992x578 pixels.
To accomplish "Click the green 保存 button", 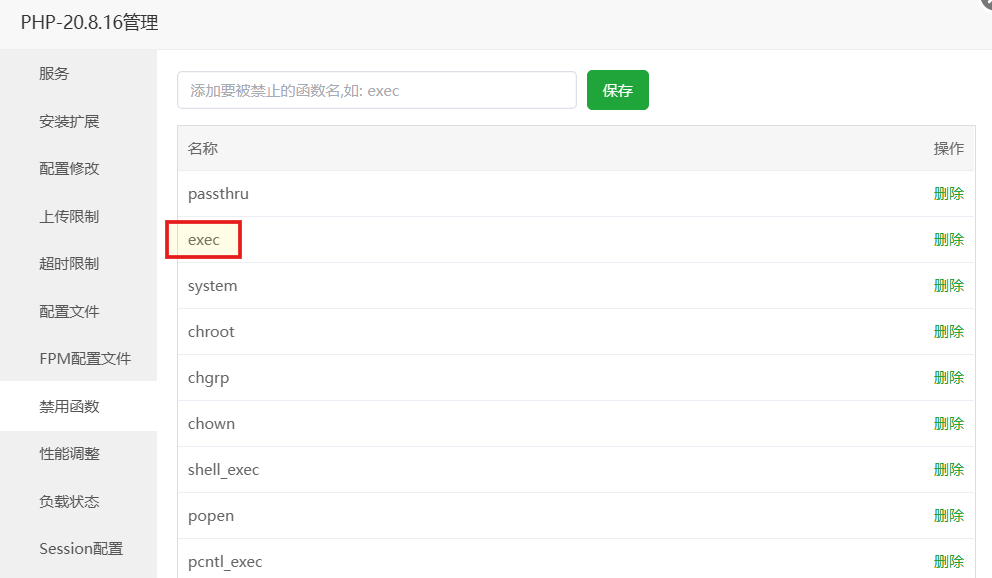I will coord(617,90).
